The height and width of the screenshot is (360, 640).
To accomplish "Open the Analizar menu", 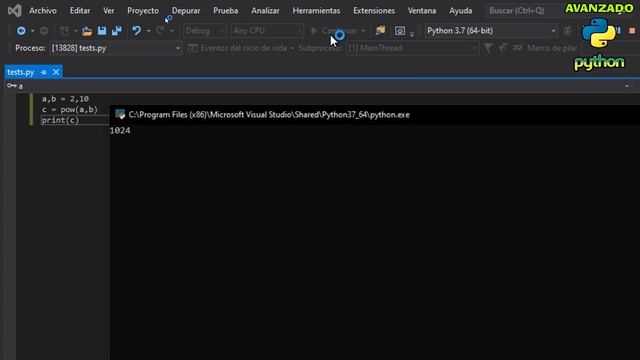I will (x=265, y=11).
